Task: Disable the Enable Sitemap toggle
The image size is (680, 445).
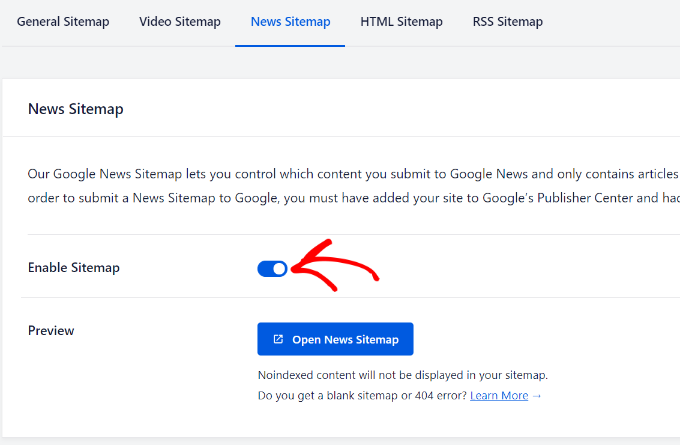Action: 272,268
